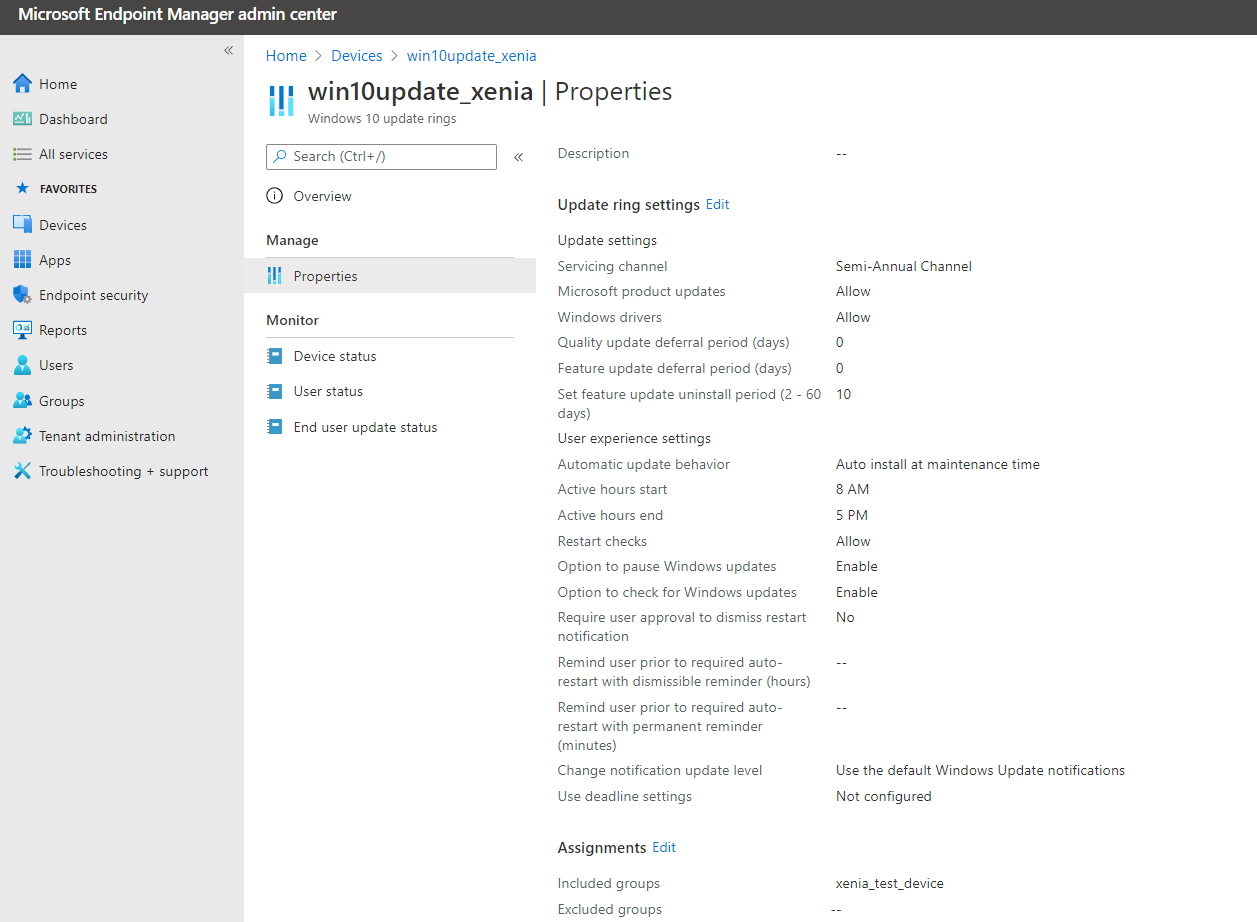1257x922 pixels.
Task: Click the Overview info icon
Action: point(274,195)
